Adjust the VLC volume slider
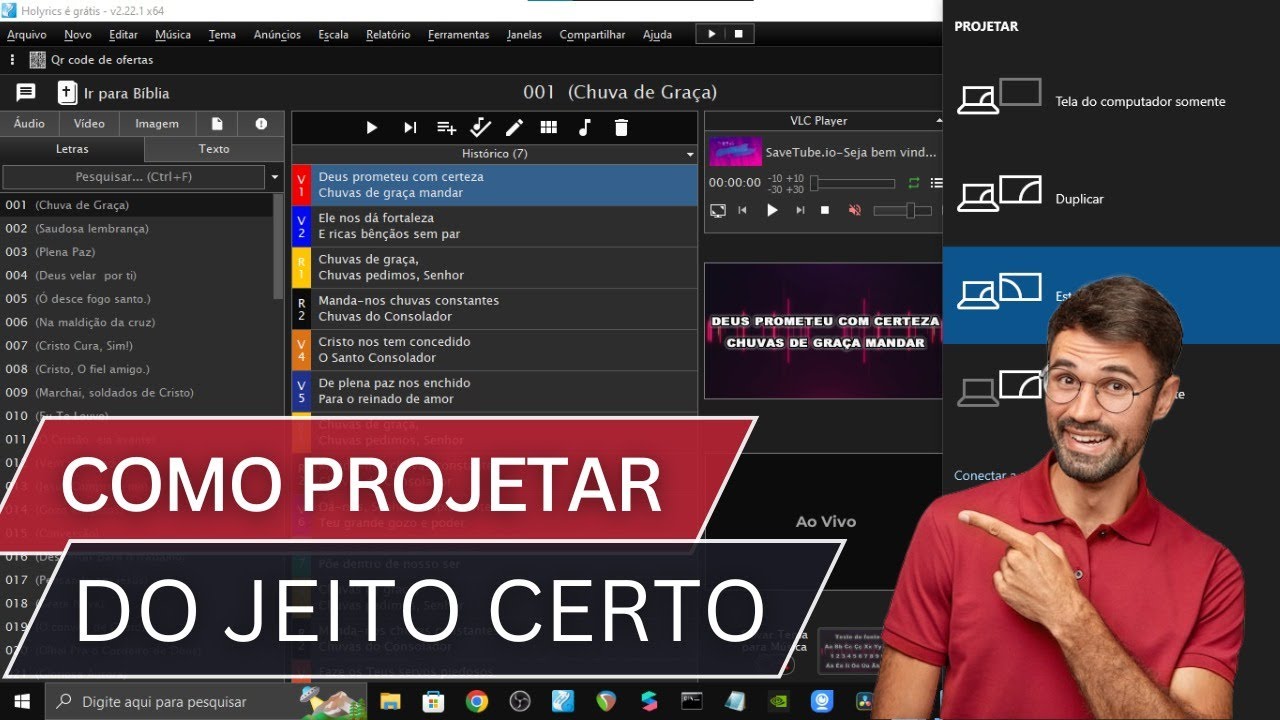Screen dimensions: 1280x720 [902, 210]
